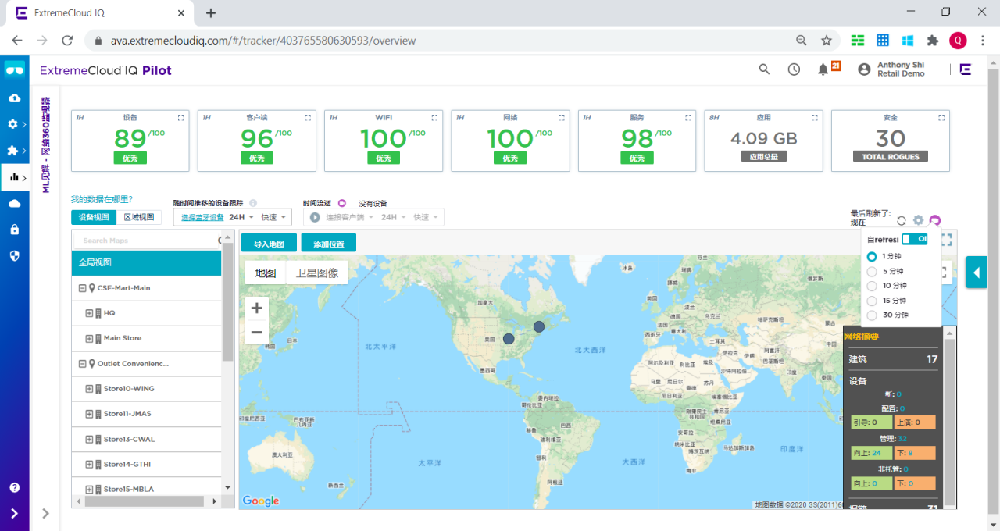
Task: Click the refresh icon near last refreshed
Action: point(901,221)
